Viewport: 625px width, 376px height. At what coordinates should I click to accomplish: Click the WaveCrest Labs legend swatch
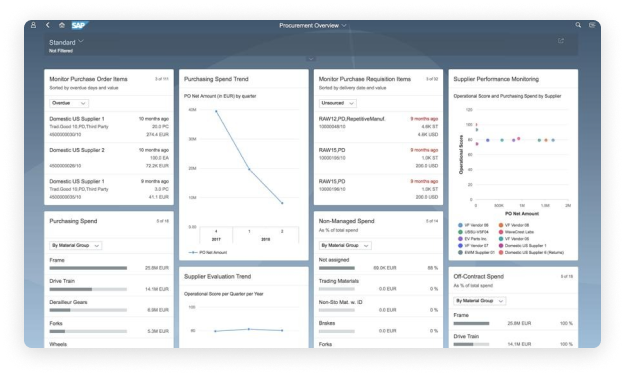[x=501, y=232]
